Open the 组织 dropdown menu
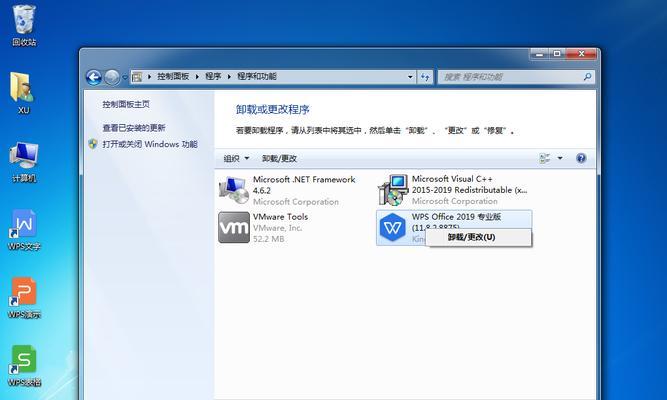 236,159
